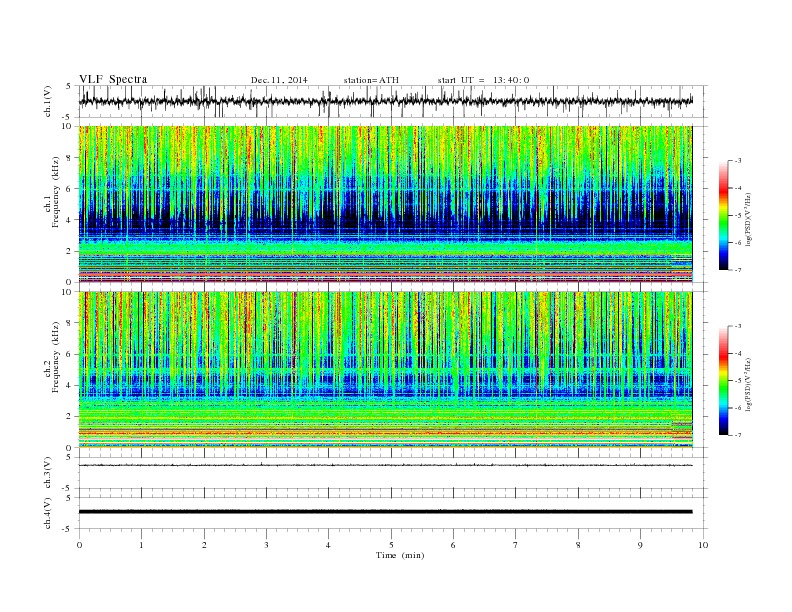Click the "ch.3(V)" axis label

(48, 473)
